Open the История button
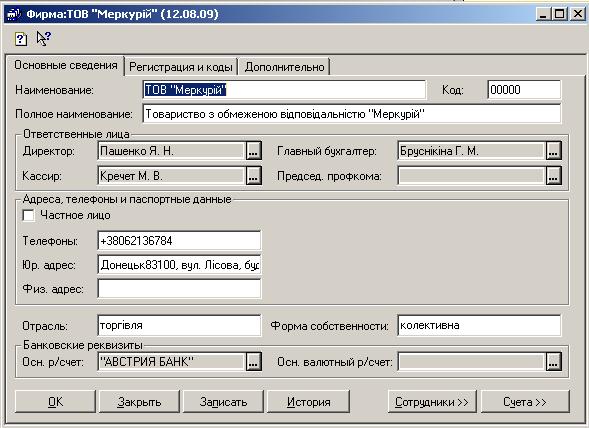589x428 pixels. [308, 402]
